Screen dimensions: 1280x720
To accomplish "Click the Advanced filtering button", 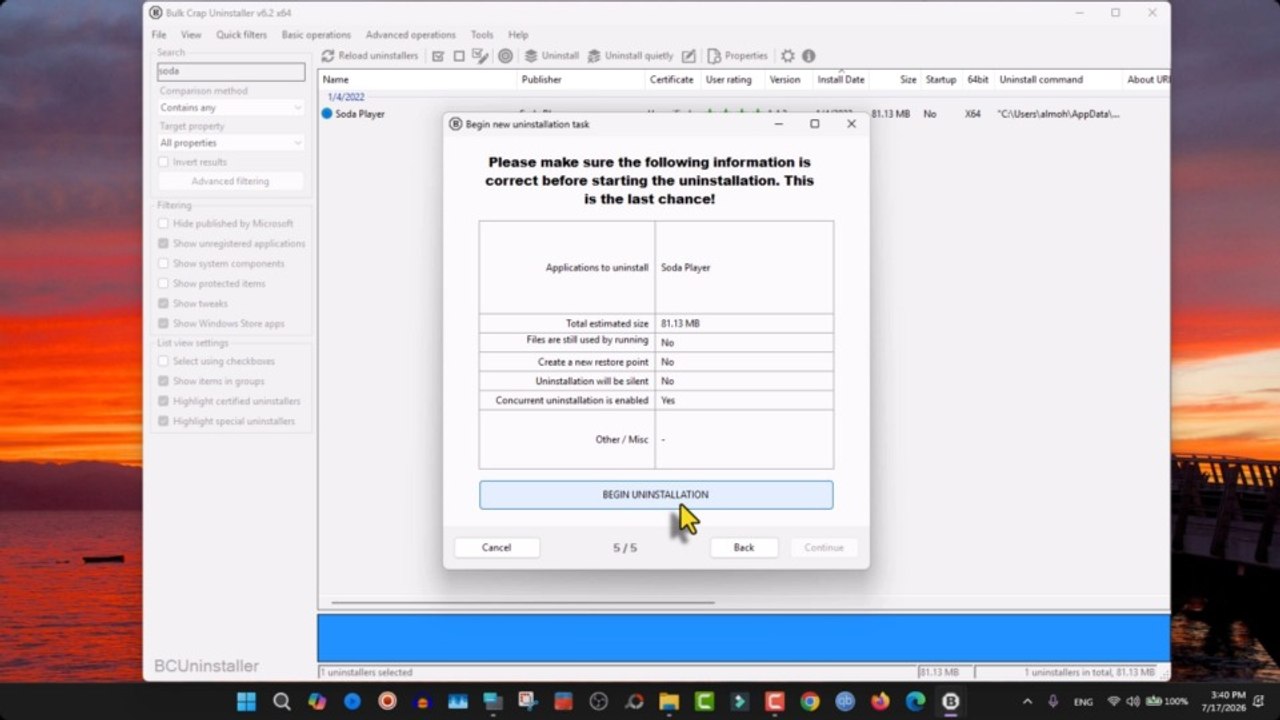I will 231,181.
